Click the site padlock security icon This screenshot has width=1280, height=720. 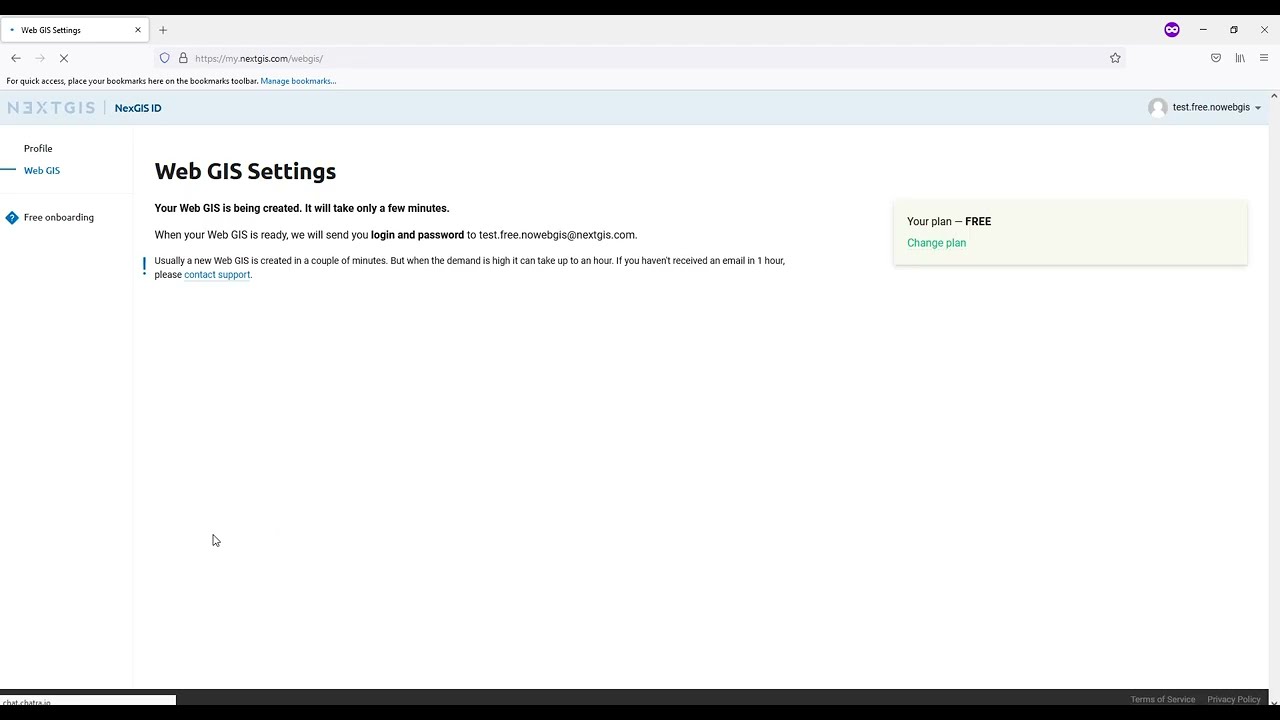(183, 58)
